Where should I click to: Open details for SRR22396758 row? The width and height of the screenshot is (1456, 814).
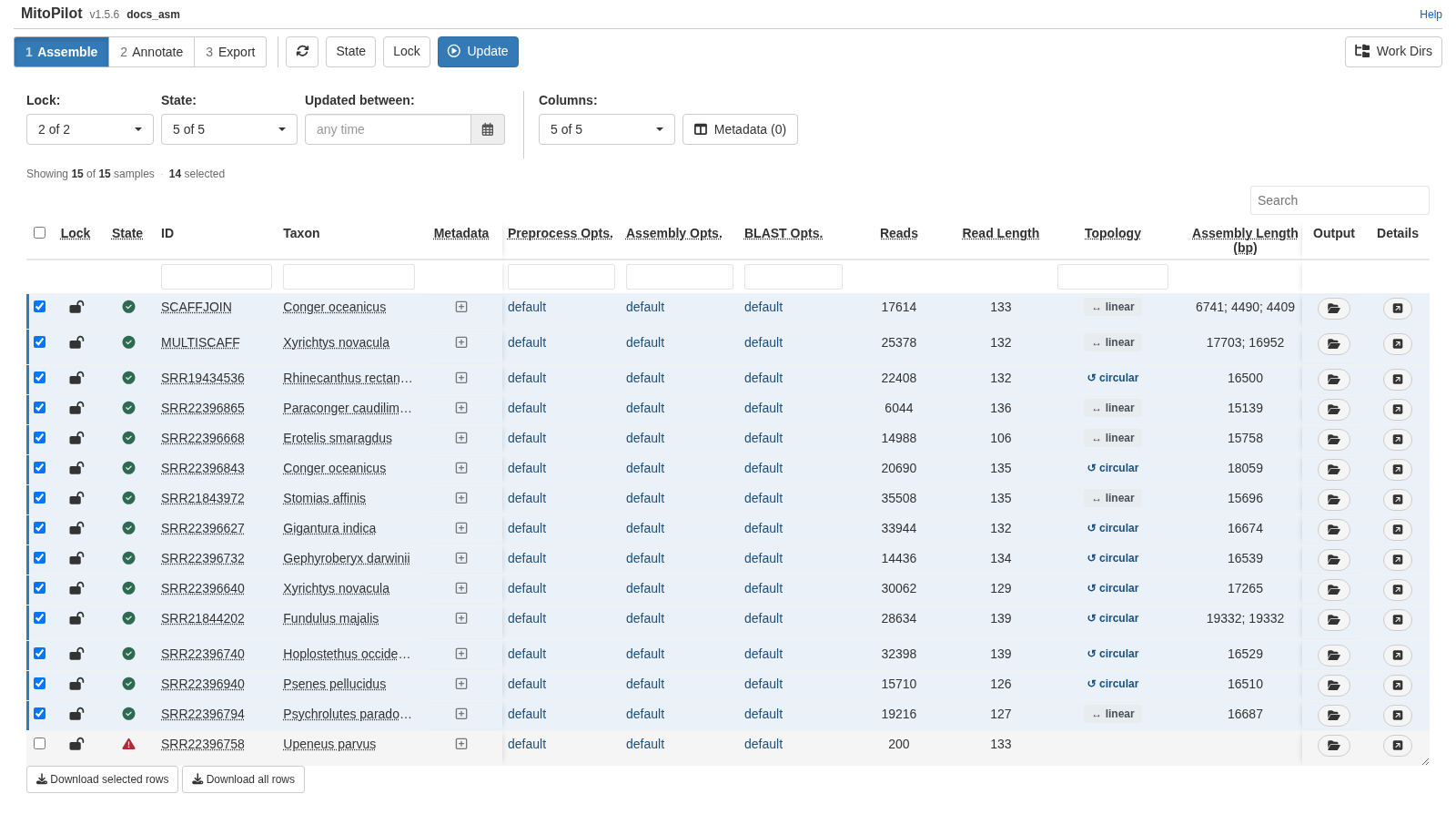tap(1398, 746)
